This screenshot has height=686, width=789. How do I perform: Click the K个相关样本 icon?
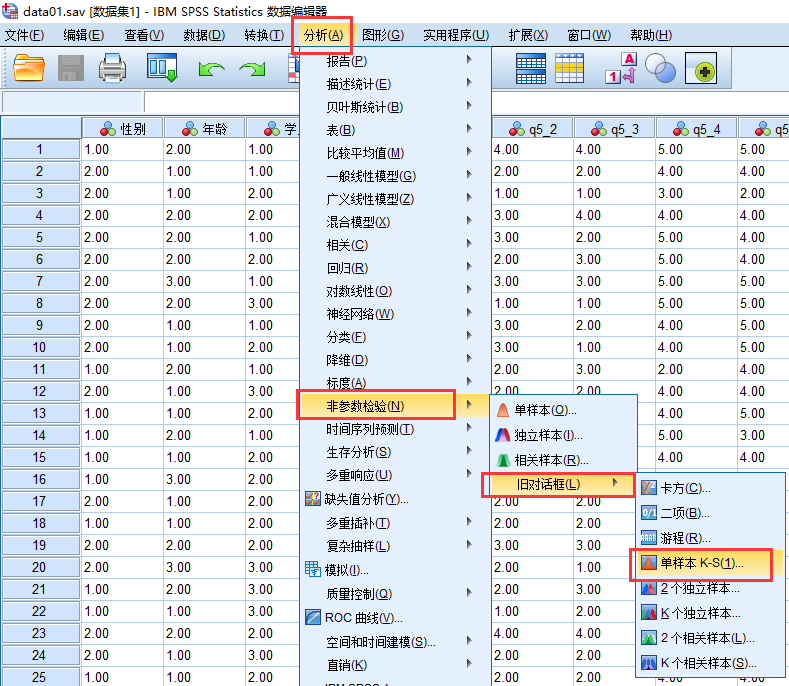649,663
